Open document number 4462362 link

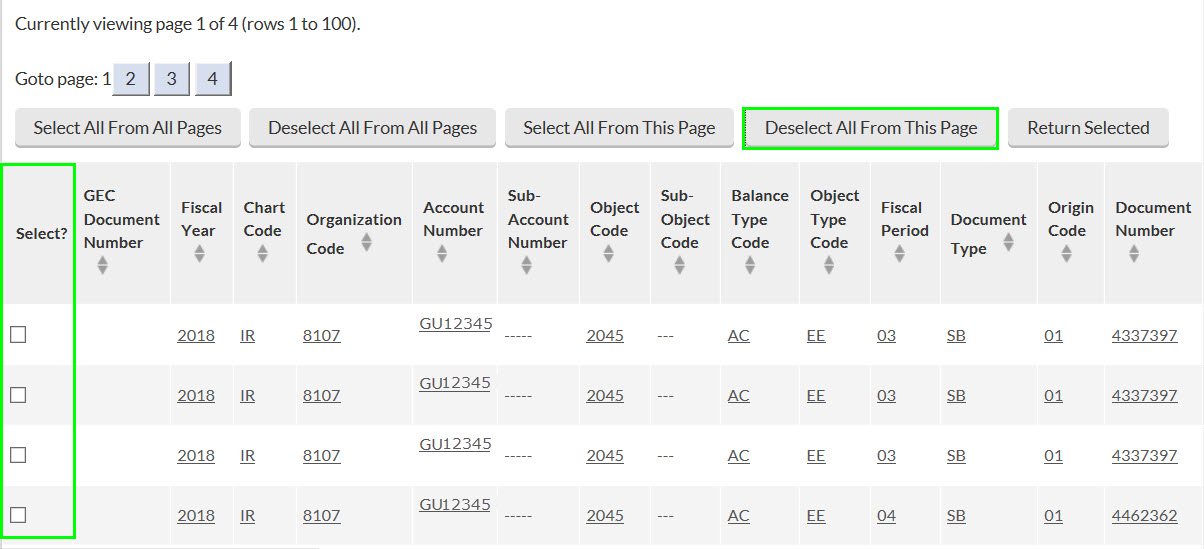click(1145, 516)
